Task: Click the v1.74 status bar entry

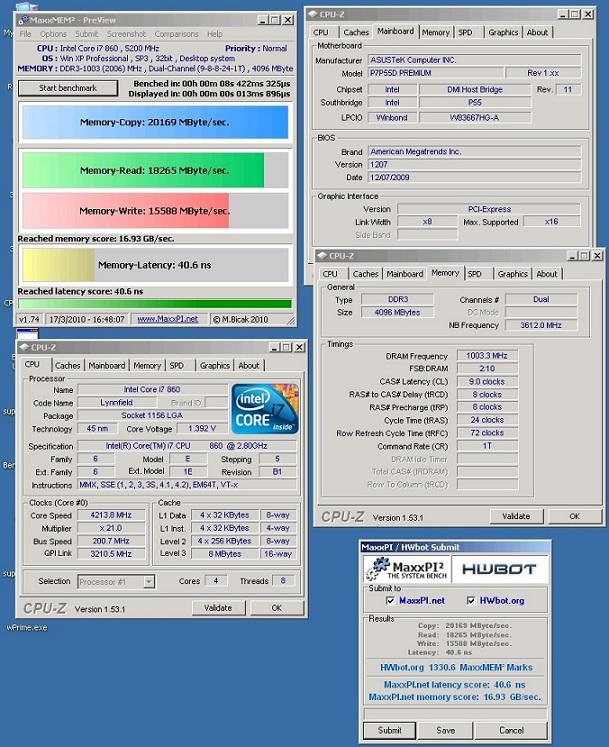Action: point(29,319)
